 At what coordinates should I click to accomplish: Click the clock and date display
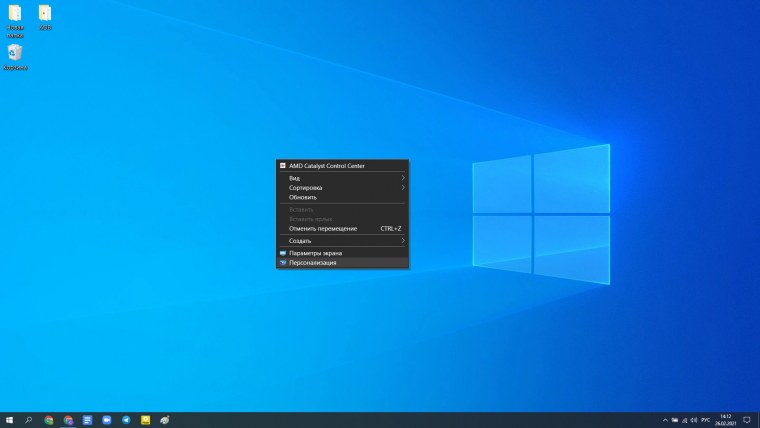[725, 420]
